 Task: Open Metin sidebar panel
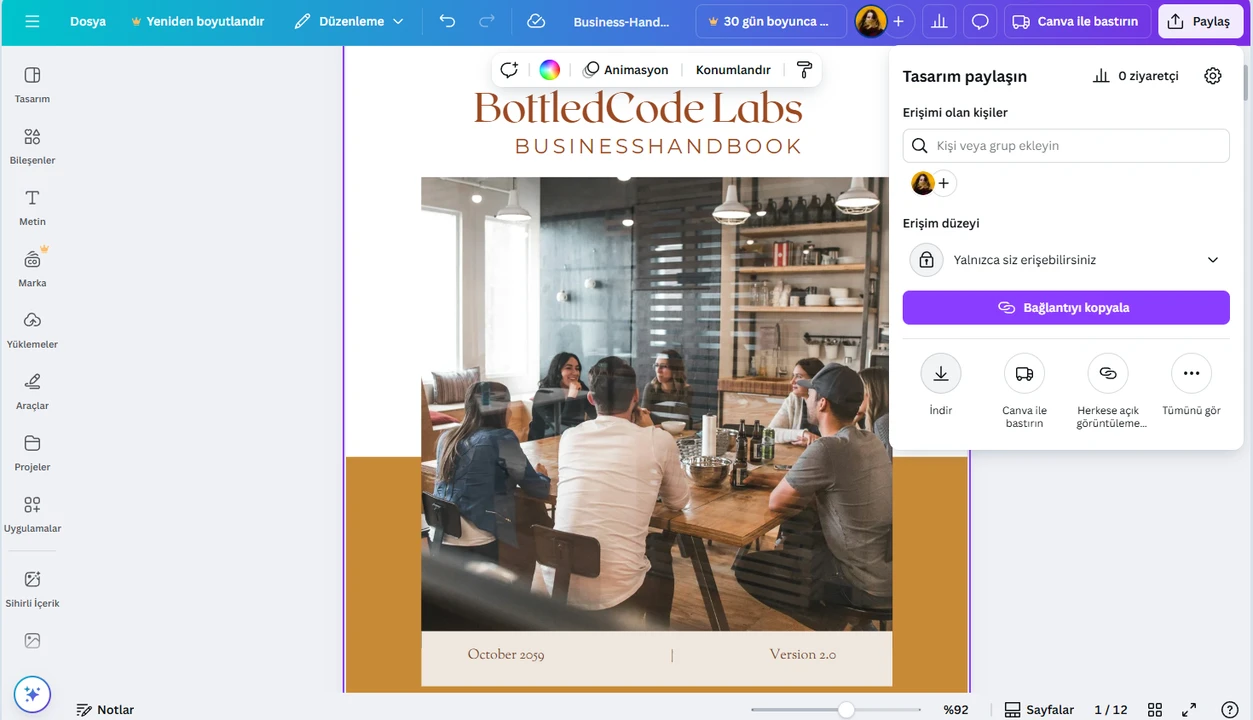pos(32,207)
